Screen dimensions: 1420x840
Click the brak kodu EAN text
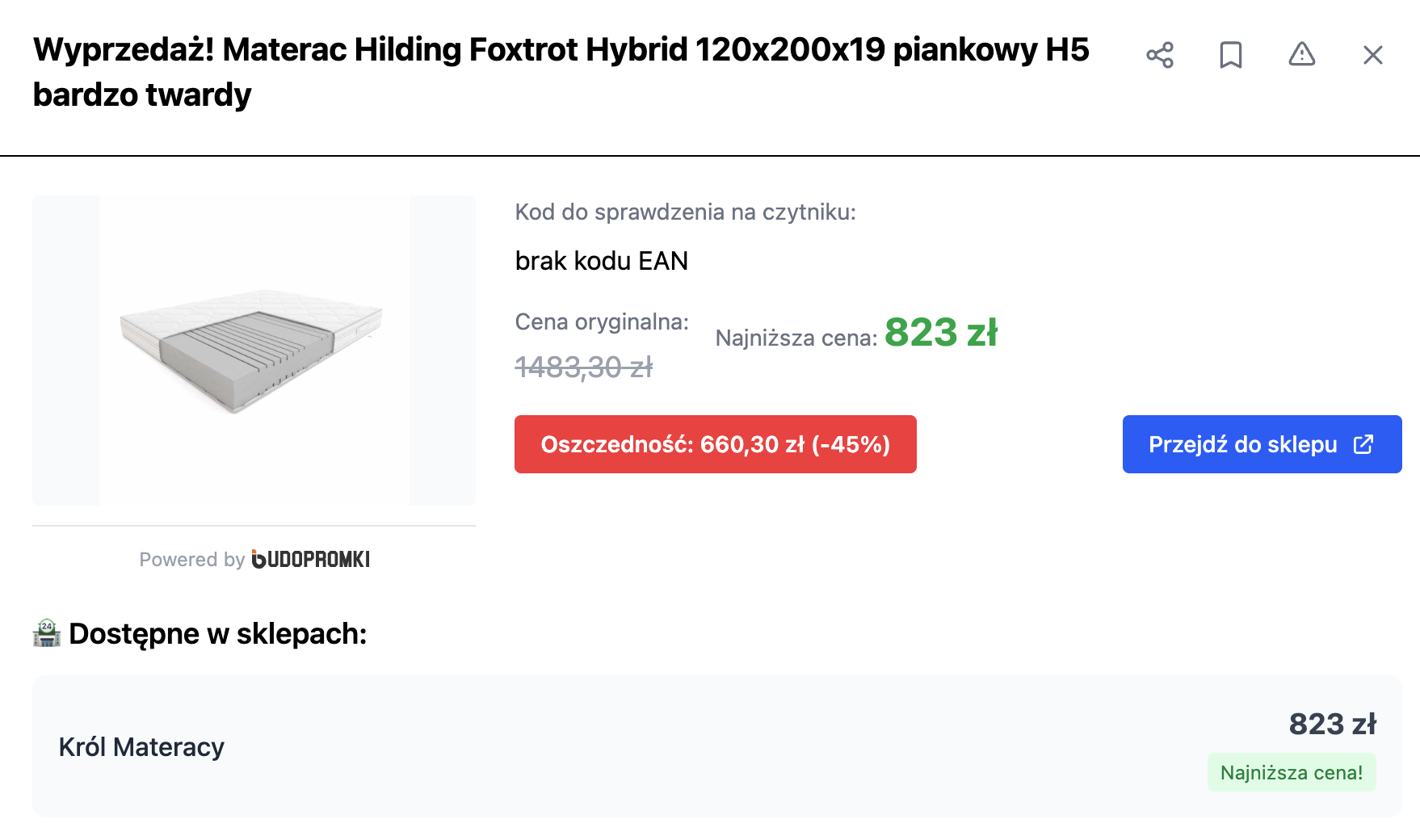(601, 261)
